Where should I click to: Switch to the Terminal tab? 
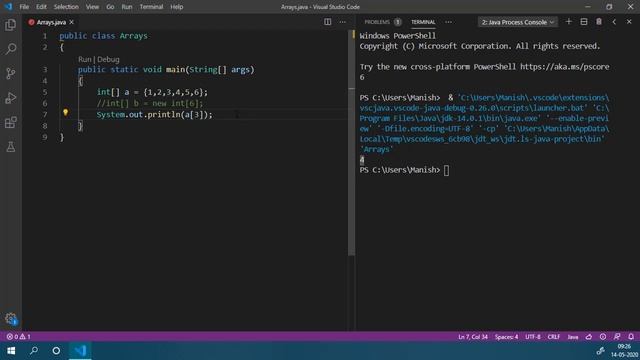[423, 22]
